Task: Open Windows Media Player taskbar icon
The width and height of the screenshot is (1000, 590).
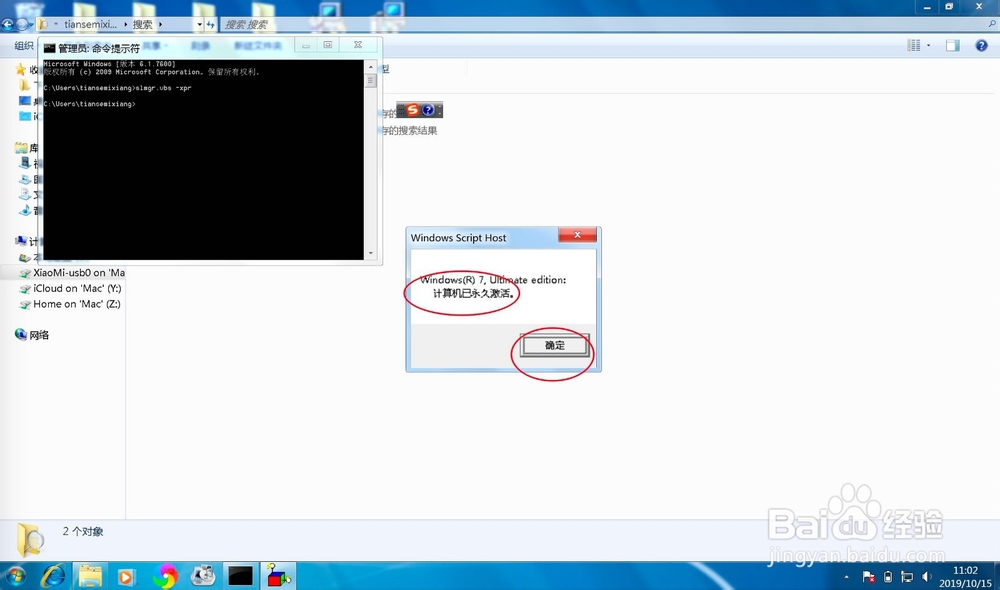Action: point(126,577)
